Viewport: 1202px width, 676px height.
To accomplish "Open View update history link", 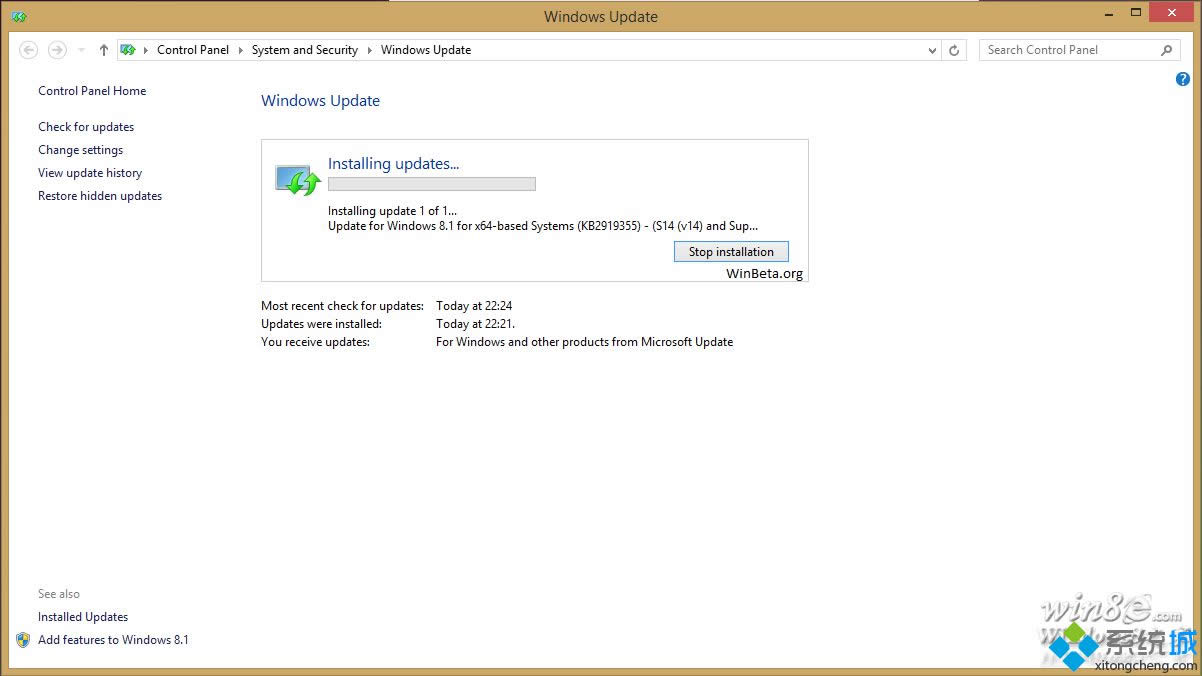I will [90, 173].
